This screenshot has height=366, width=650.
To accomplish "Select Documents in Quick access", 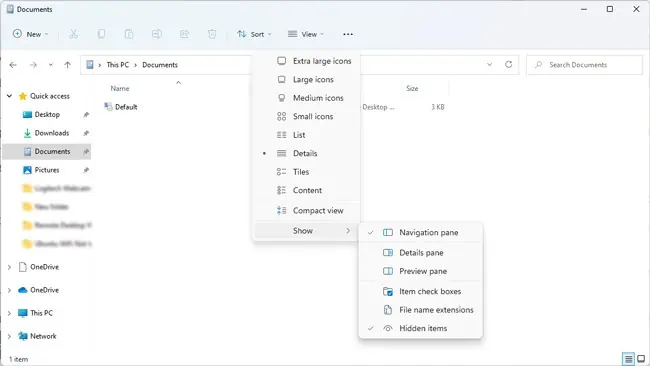I will (47, 152).
